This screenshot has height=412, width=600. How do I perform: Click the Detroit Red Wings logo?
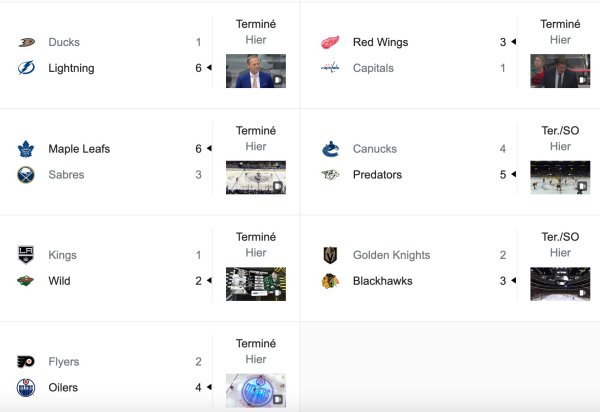coord(330,43)
